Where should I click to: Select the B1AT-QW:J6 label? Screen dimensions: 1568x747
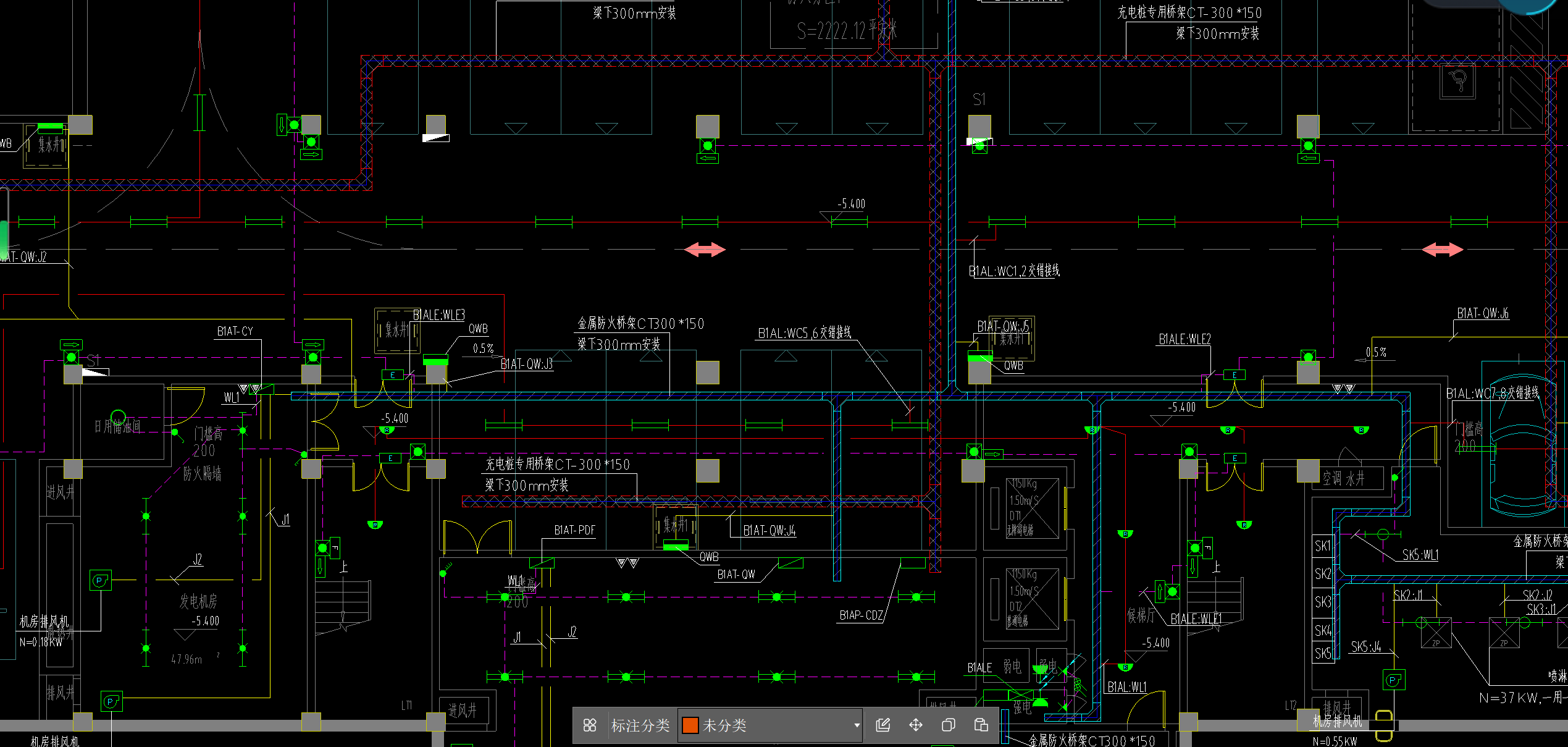point(1483,313)
